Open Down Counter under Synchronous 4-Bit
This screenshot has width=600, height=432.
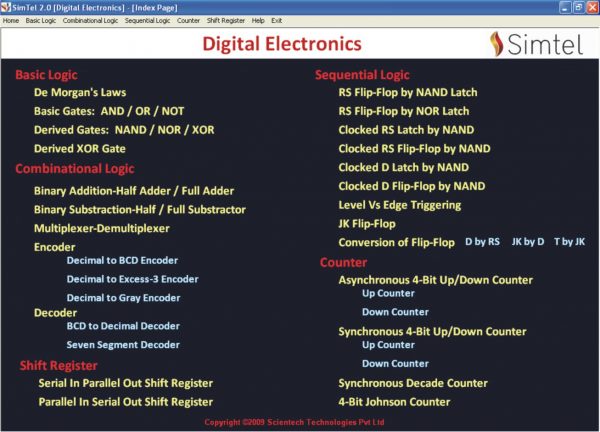pos(395,364)
